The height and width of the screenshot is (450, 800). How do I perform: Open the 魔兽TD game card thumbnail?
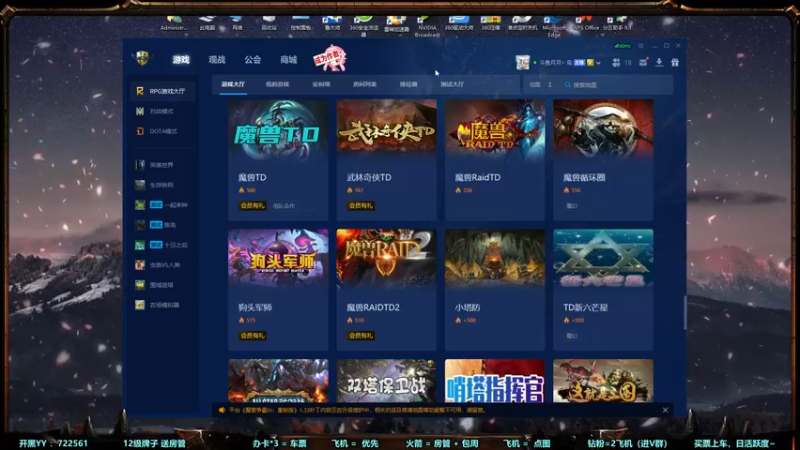[278, 131]
